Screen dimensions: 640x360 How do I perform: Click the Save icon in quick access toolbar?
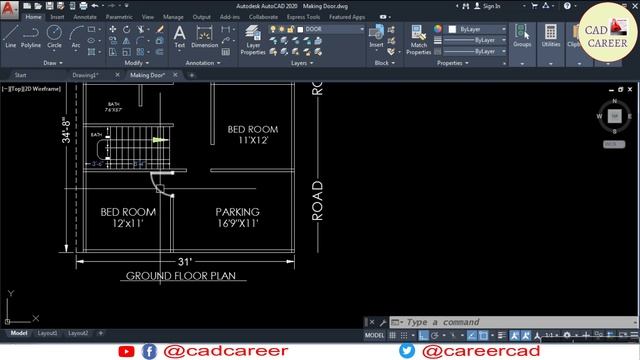(49, 6)
